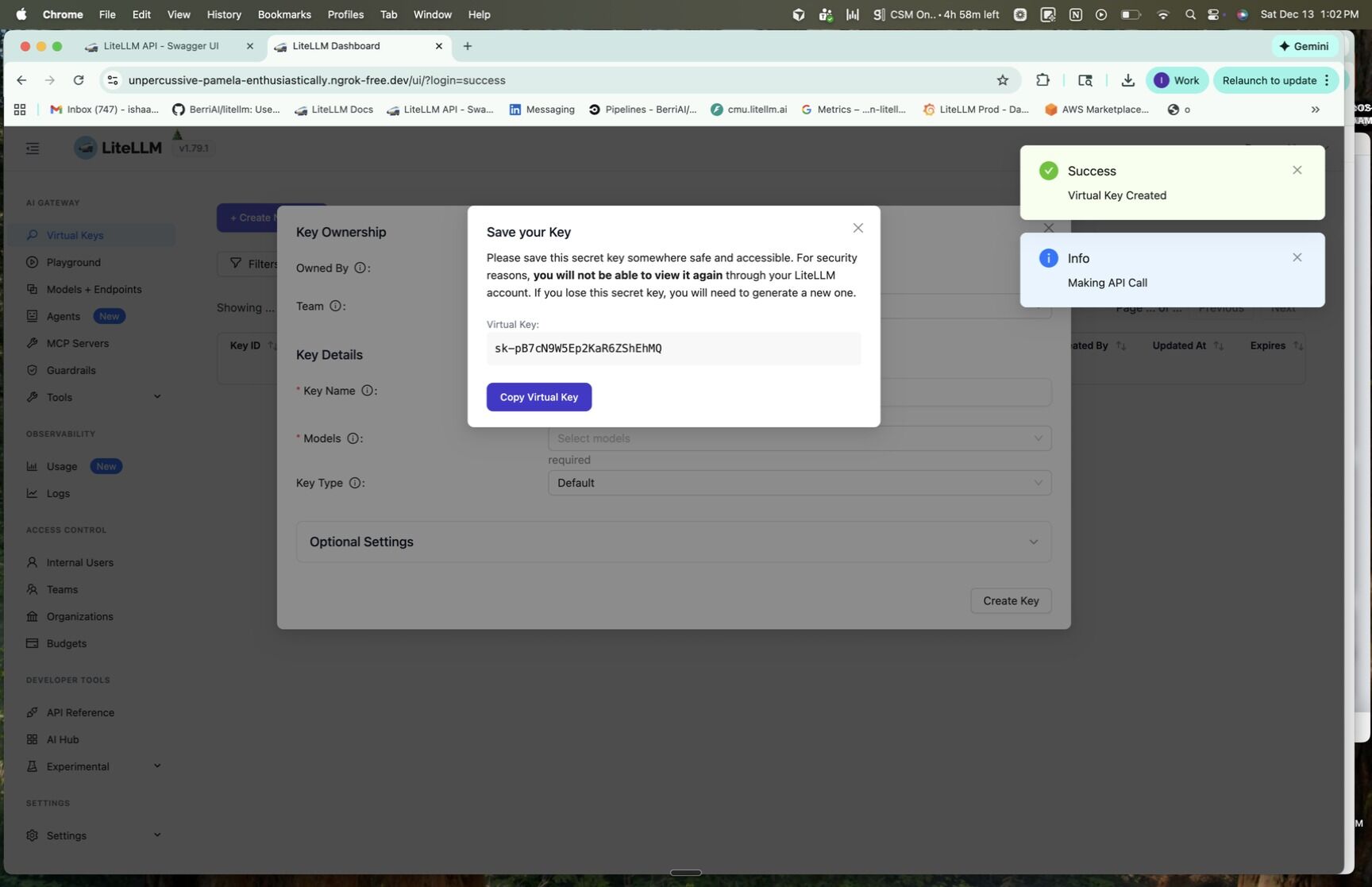Image resolution: width=1372 pixels, height=887 pixels.
Task: Click the Create Key button
Action: 1011,601
